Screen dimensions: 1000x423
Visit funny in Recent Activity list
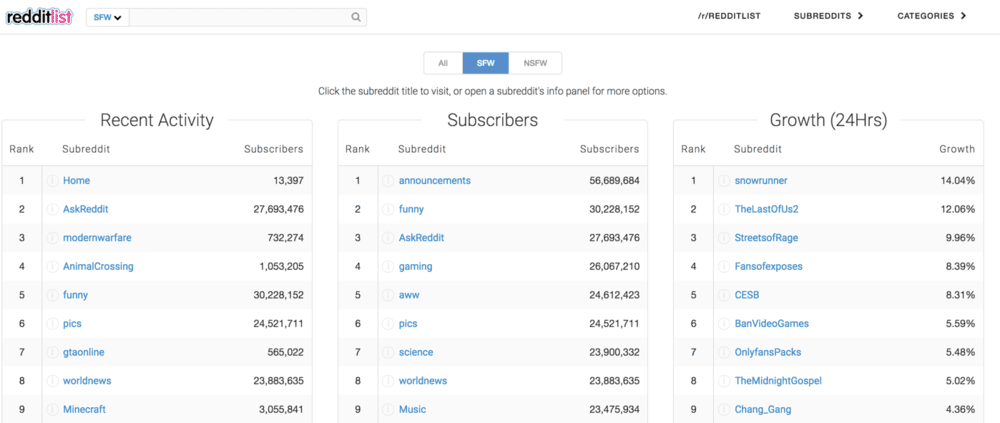pos(75,295)
